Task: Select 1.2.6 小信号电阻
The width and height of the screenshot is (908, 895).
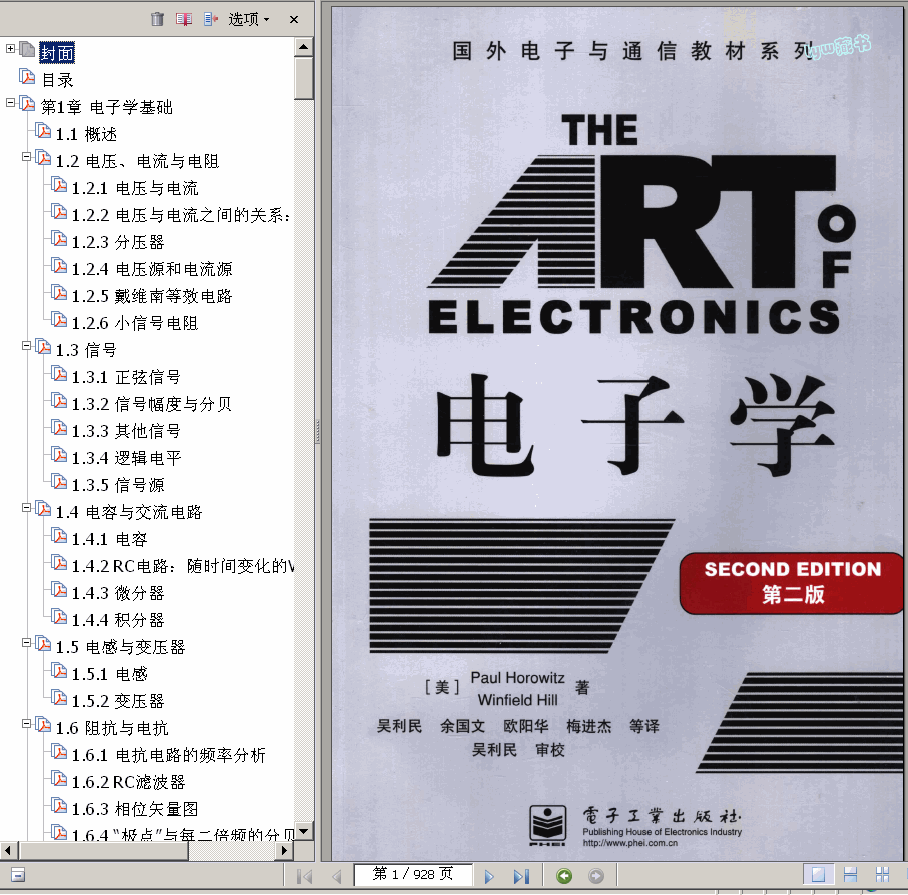Action: coord(135,323)
